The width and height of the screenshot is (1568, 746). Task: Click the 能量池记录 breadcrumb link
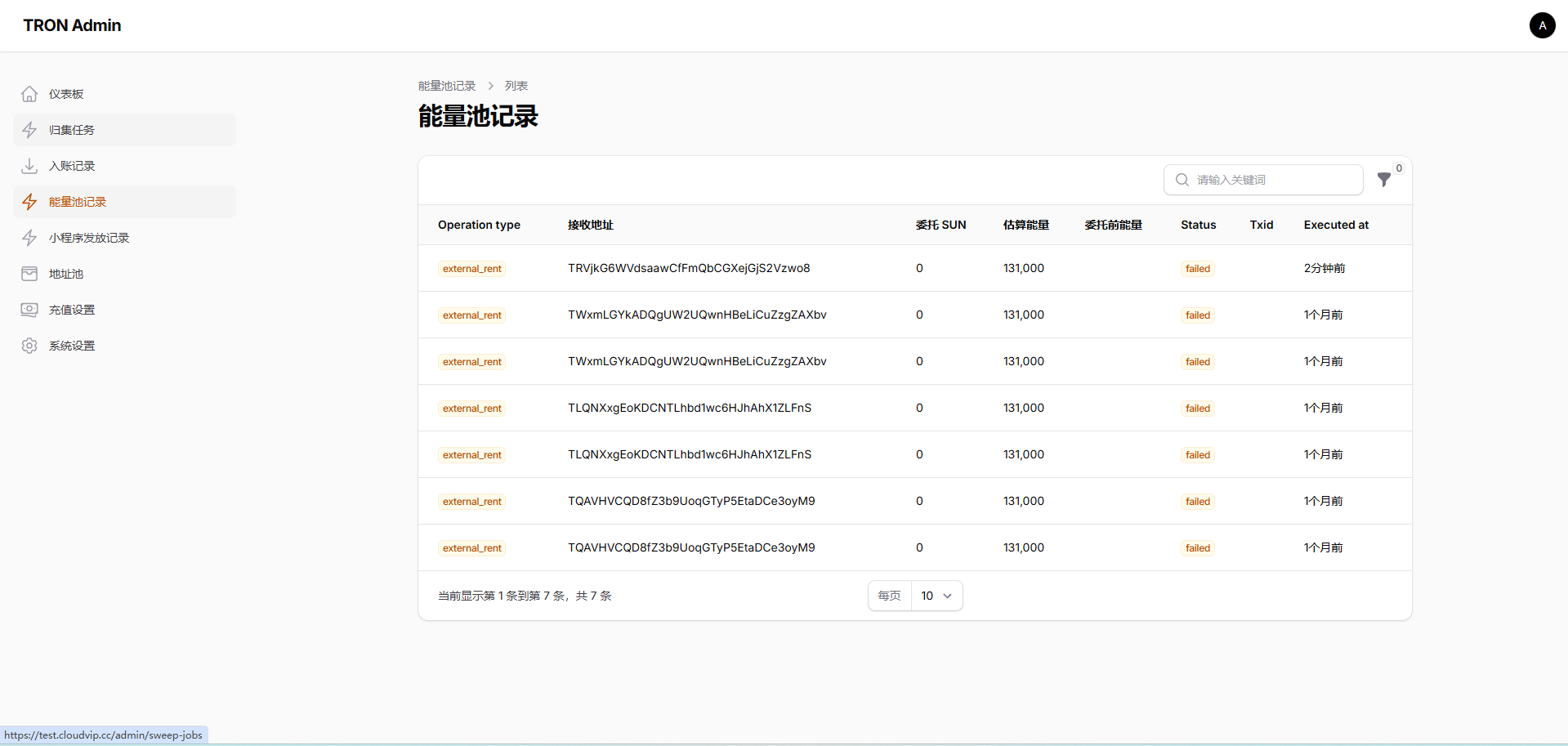pyautogui.click(x=447, y=86)
